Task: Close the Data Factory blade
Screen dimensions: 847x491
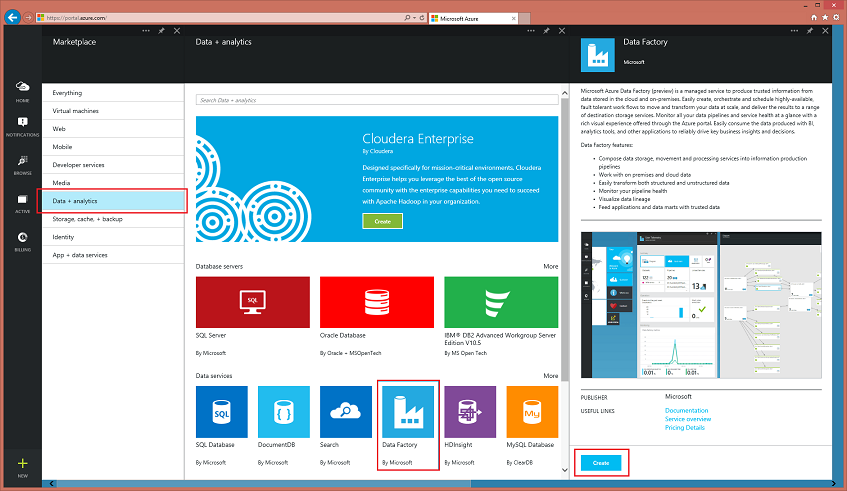Action: click(825, 31)
